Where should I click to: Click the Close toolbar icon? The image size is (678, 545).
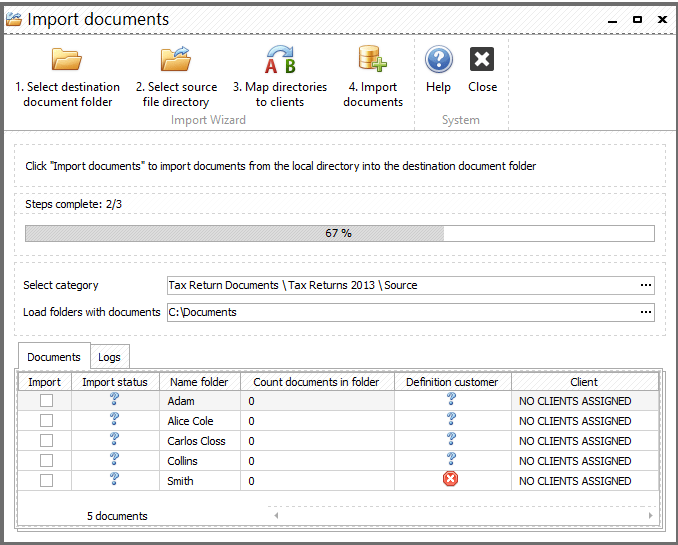(482, 59)
